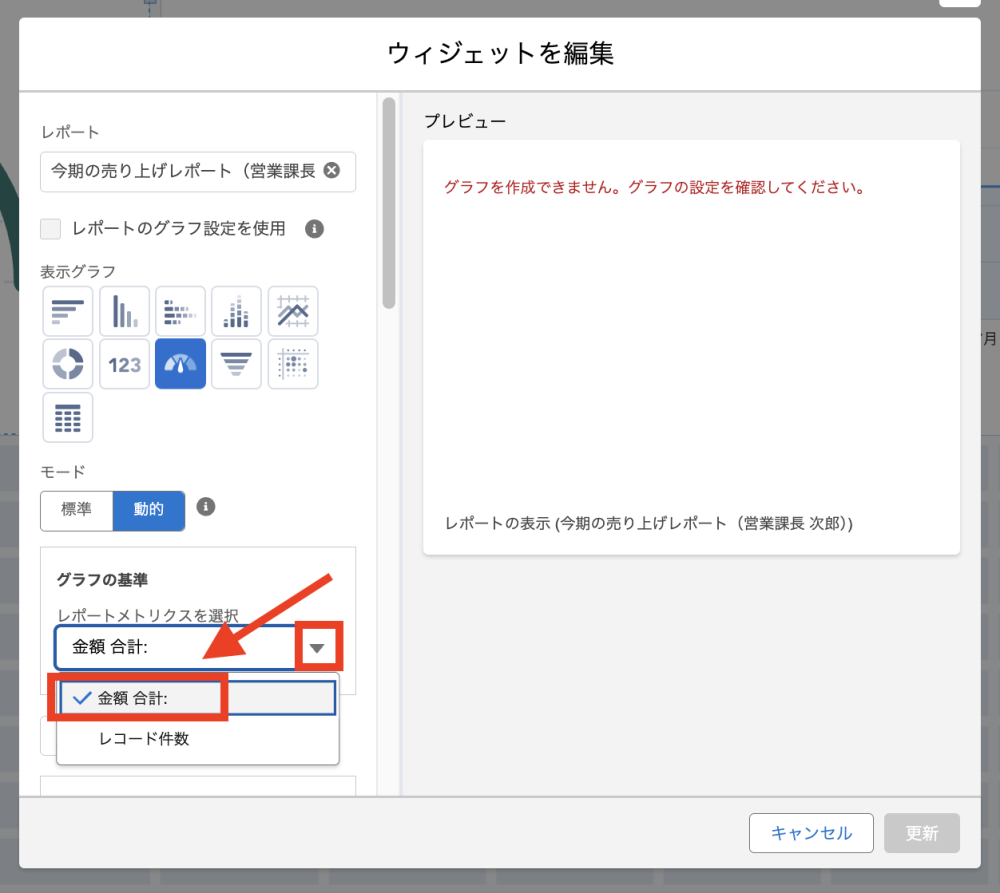Switch mode to 動的

[148, 510]
